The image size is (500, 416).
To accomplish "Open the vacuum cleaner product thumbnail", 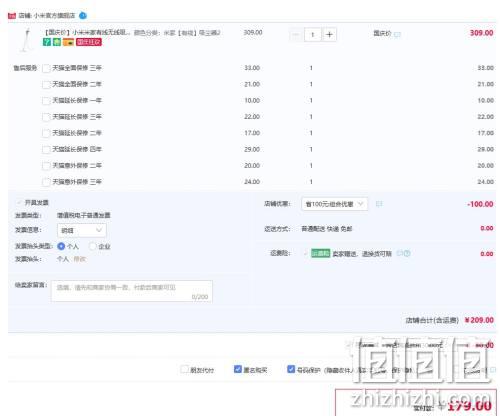I will [26, 41].
